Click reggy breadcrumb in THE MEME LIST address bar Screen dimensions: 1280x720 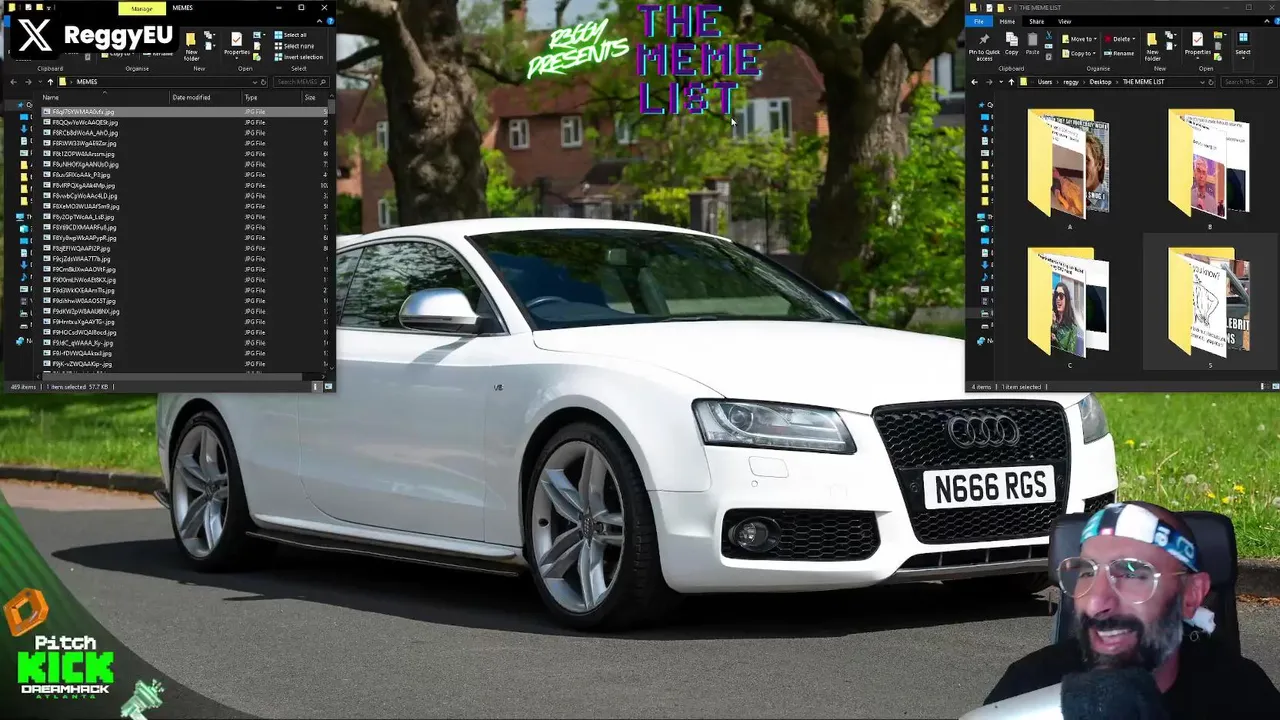(x=1071, y=82)
